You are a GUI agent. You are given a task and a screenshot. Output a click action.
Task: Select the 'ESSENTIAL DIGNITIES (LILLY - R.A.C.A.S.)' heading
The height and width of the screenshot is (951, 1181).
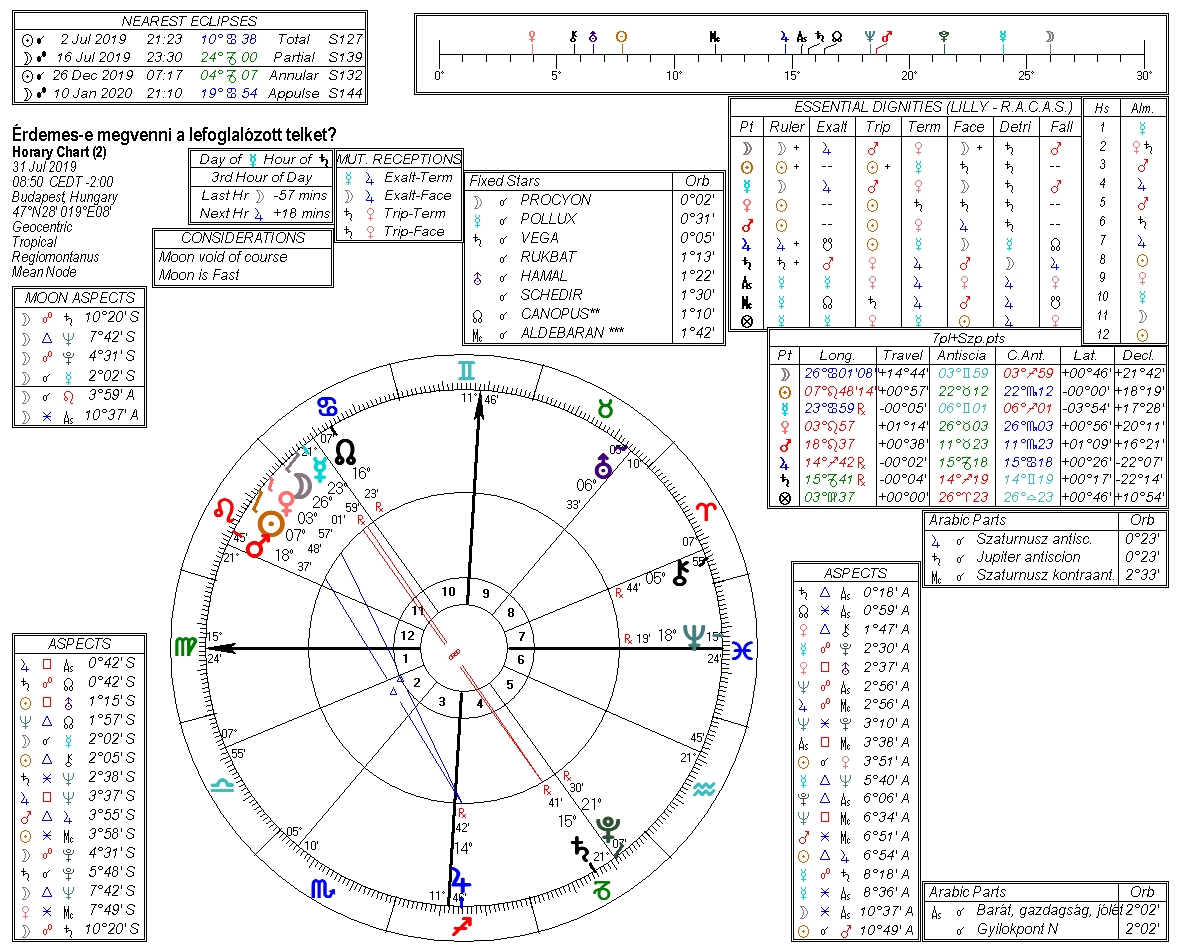933,107
